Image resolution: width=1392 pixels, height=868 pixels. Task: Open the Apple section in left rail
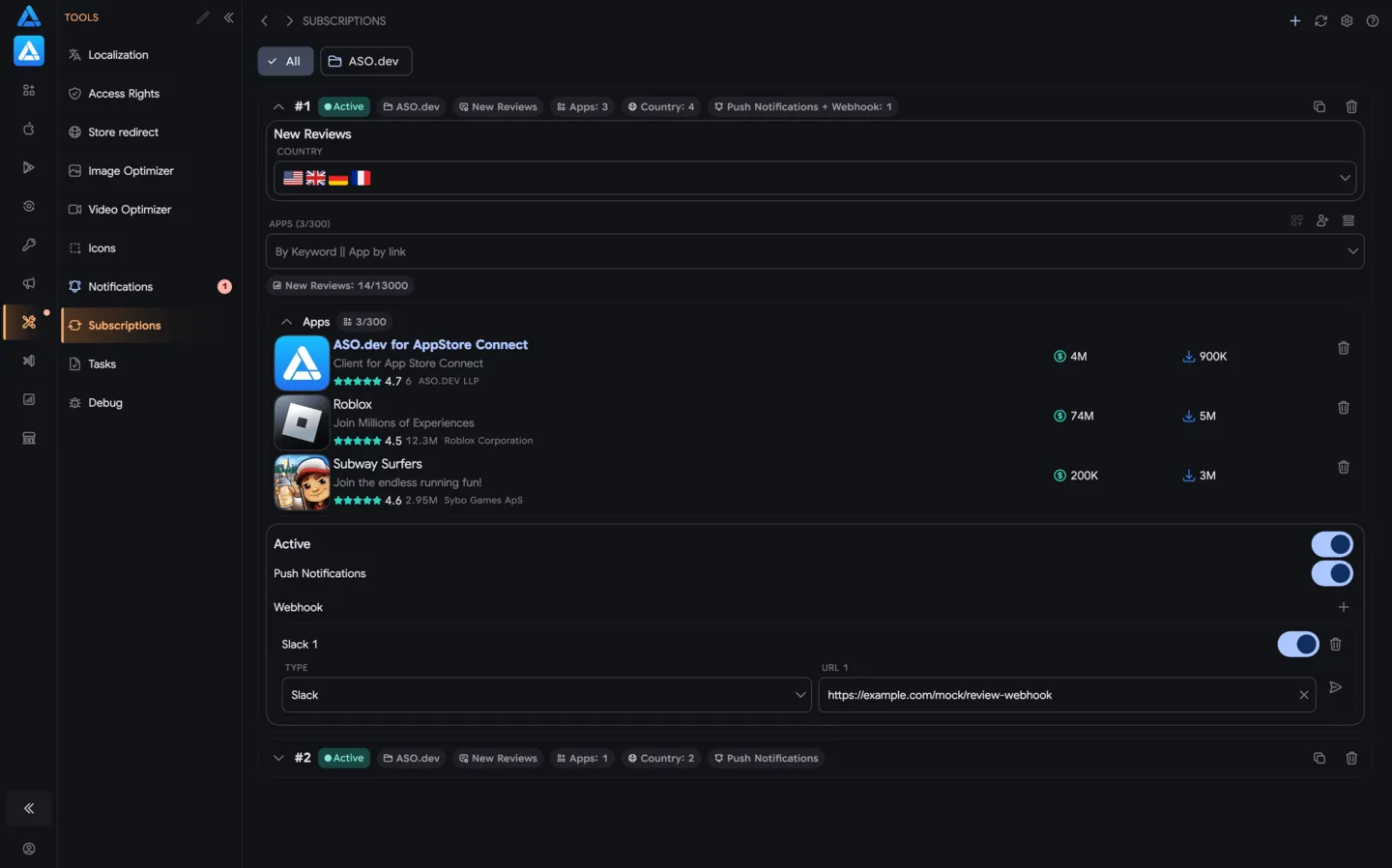[29, 129]
